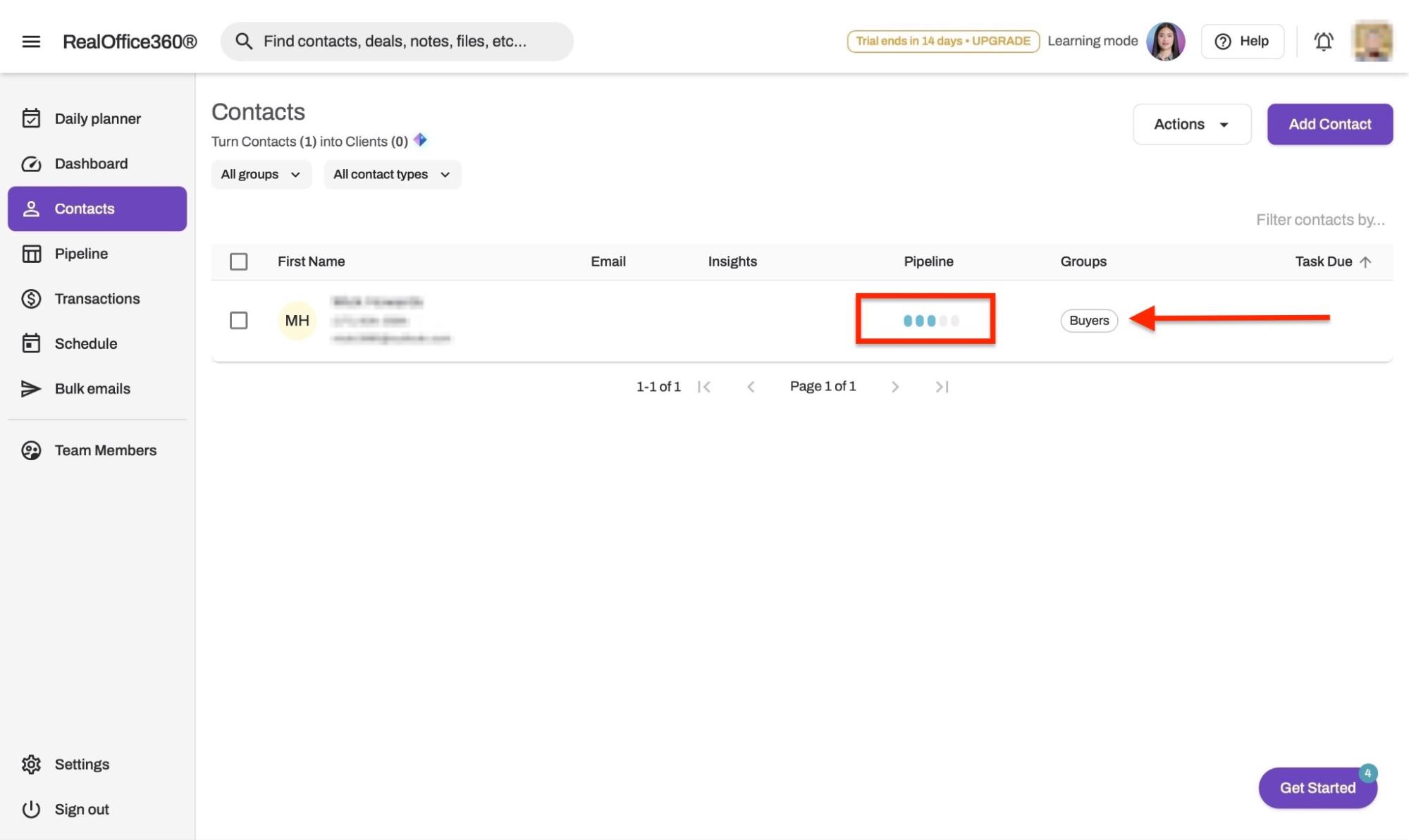Jump to last page icon

coord(942,387)
